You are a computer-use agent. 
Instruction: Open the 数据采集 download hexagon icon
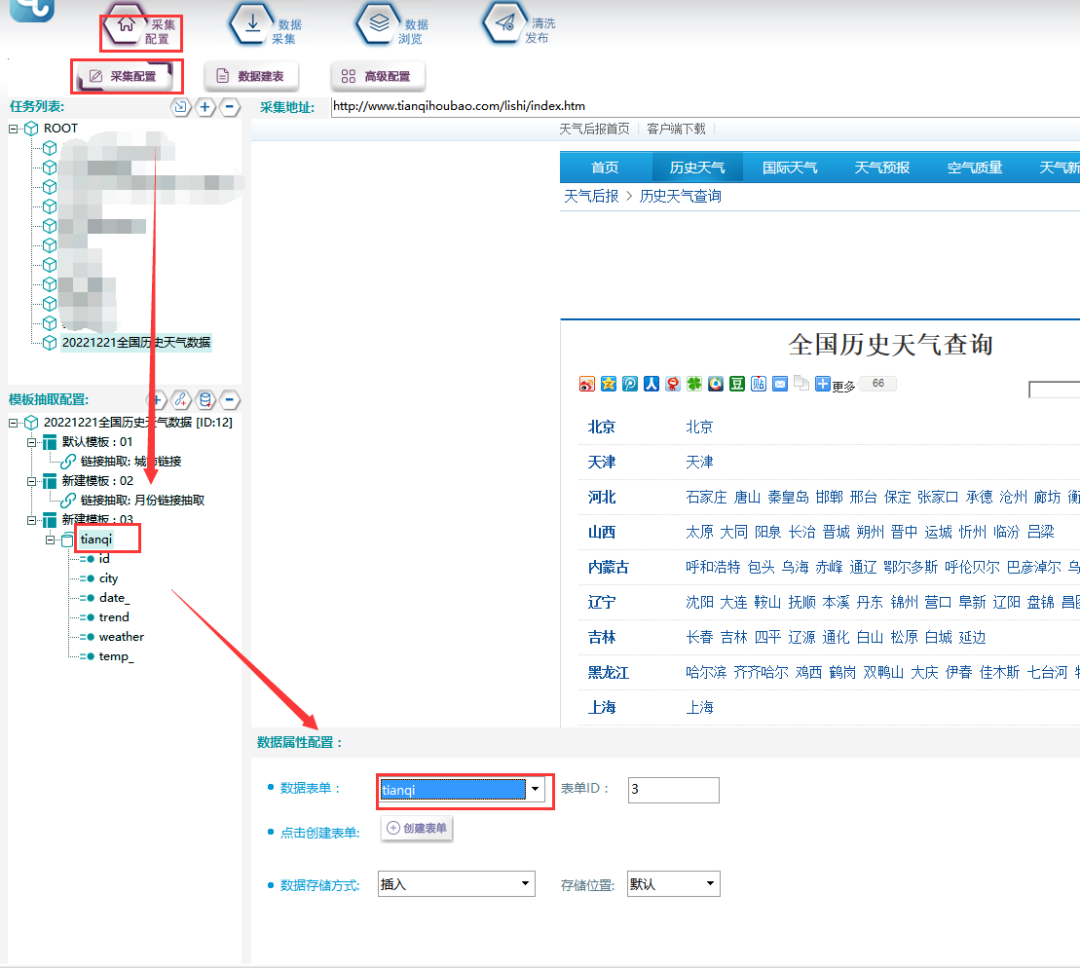253,25
